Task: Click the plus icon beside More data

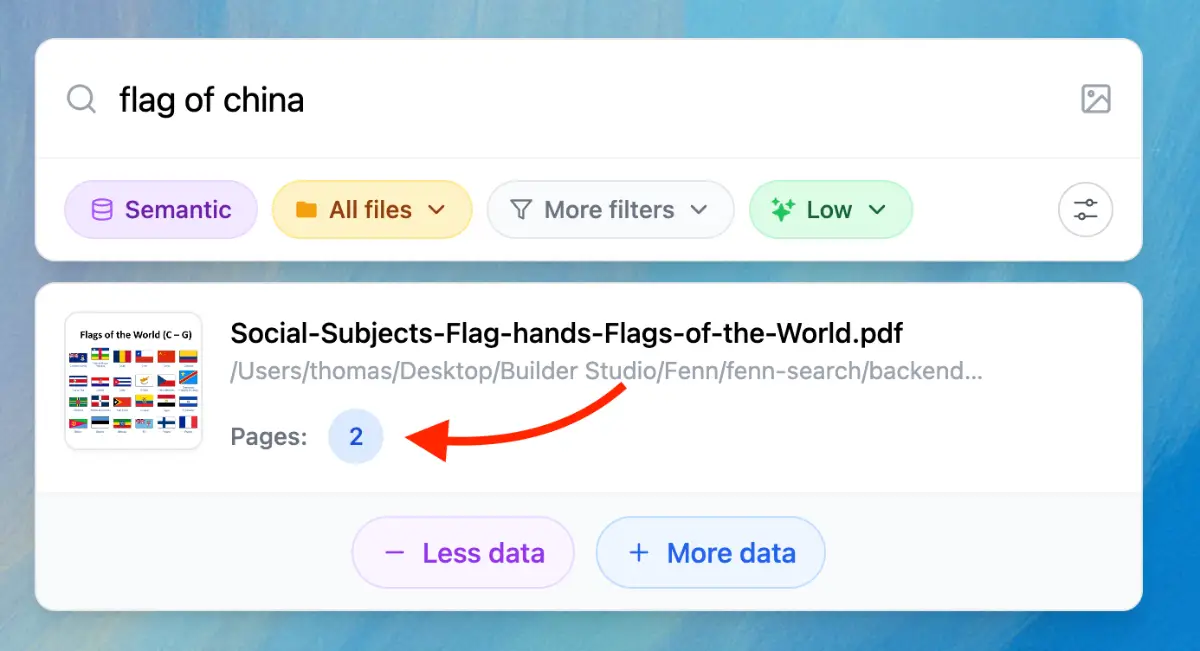Action: 639,553
